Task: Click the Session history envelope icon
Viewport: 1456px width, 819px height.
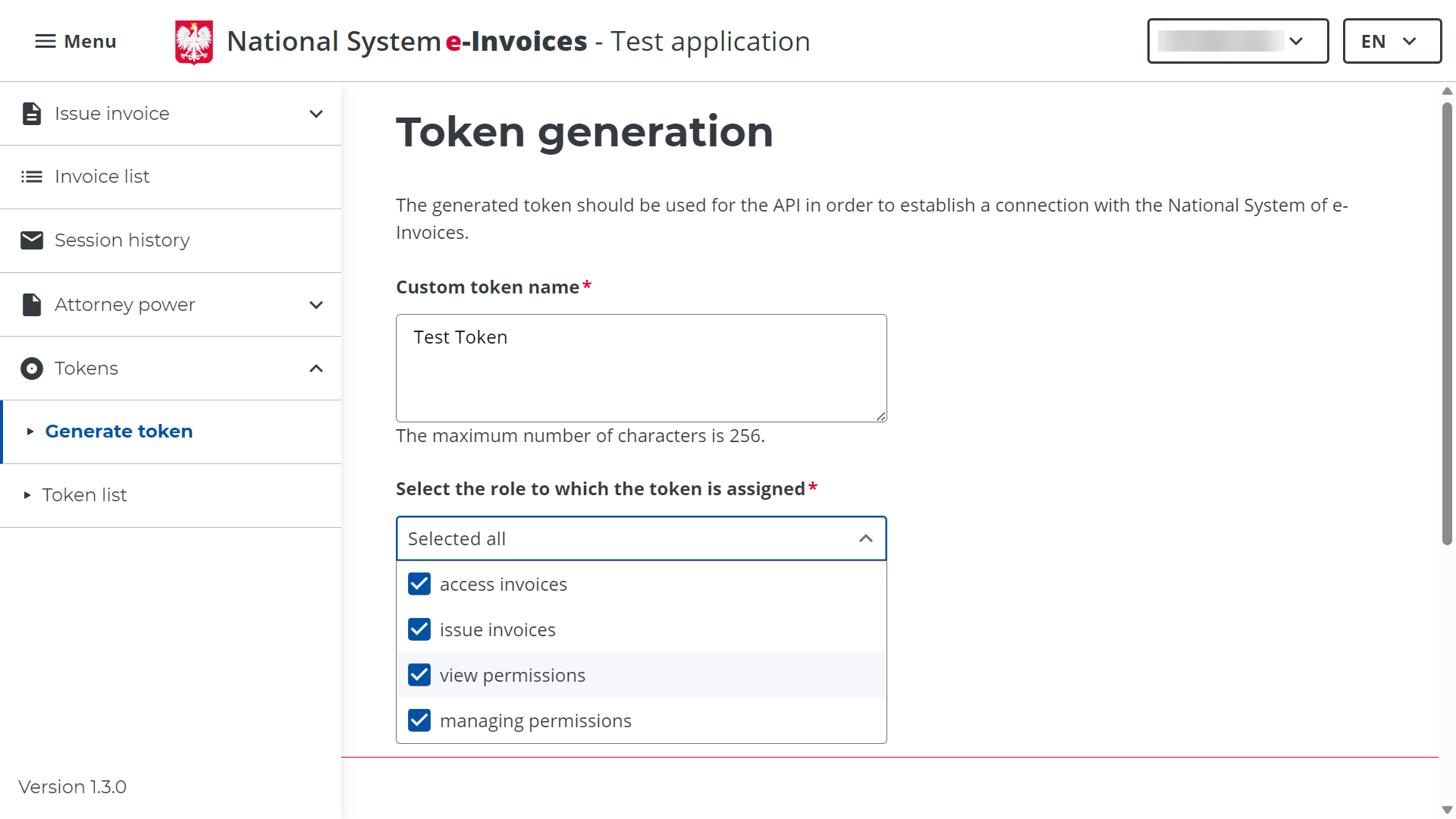Action: tap(31, 240)
